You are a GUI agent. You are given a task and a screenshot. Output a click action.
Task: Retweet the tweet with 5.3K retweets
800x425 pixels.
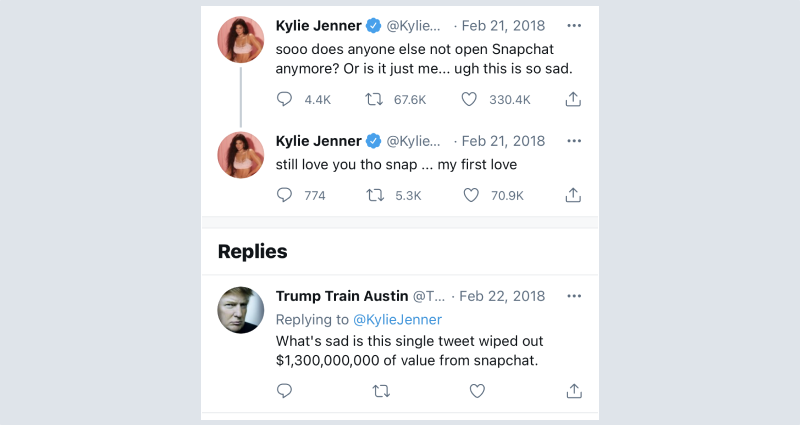376,195
